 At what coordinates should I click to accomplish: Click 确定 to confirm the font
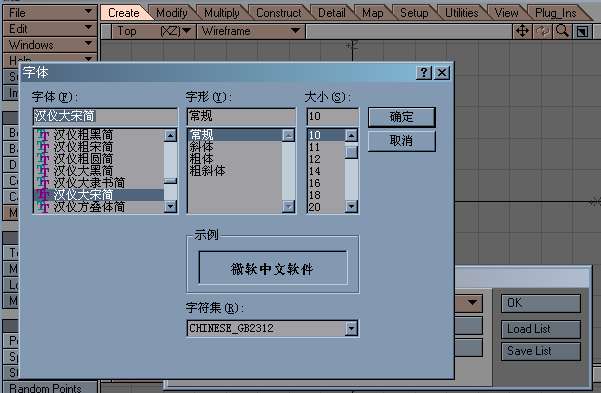click(x=402, y=117)
